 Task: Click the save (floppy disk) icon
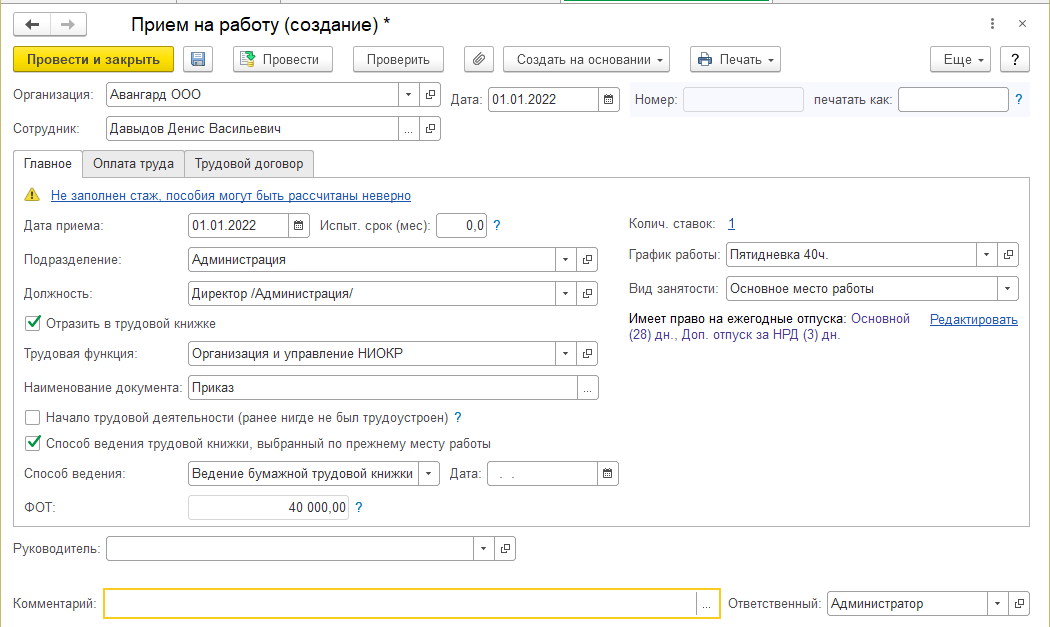(198, 60)
